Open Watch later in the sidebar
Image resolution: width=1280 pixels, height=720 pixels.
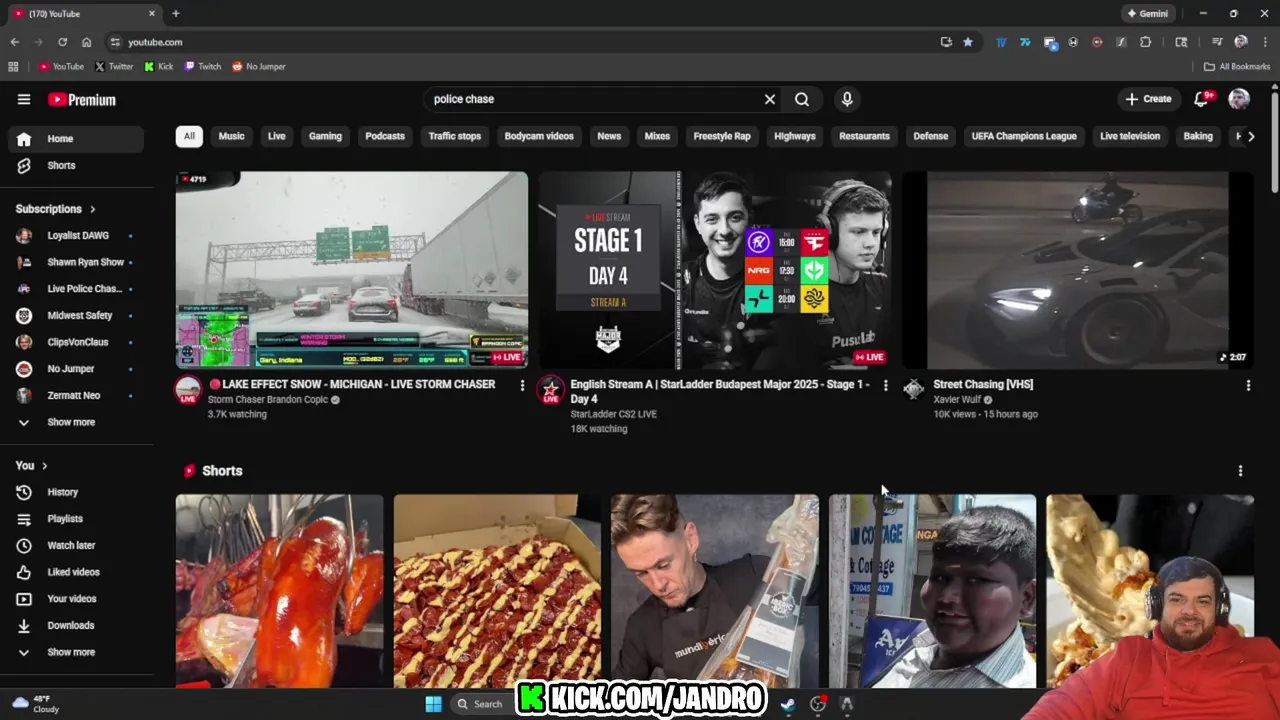click(76, 545)
